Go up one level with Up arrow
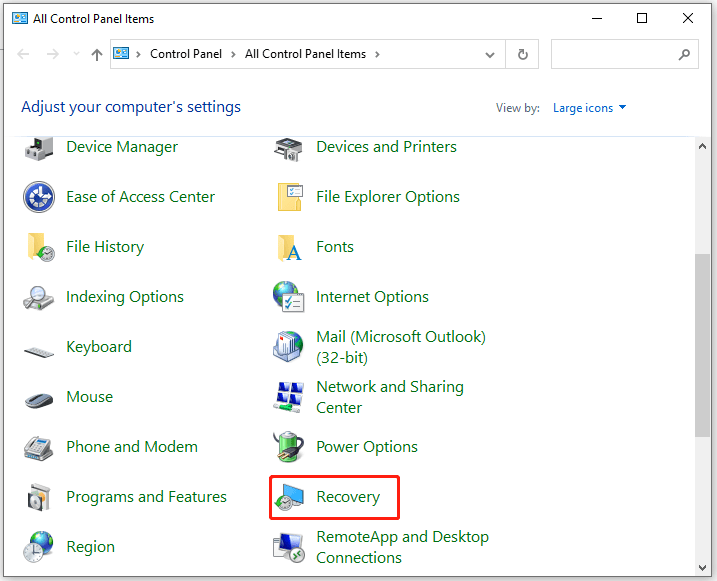This screenshot has width=717, height=581. (x=96, y=54)
